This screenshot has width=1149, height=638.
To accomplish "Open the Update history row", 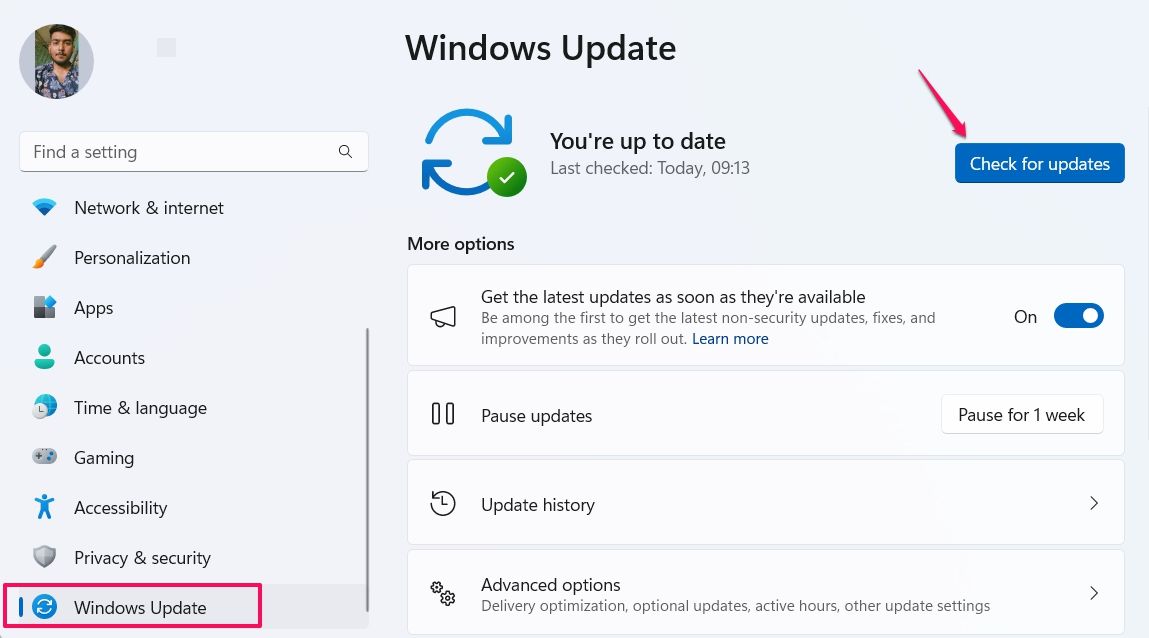I will pyautogui.click(x=766, y=502).
